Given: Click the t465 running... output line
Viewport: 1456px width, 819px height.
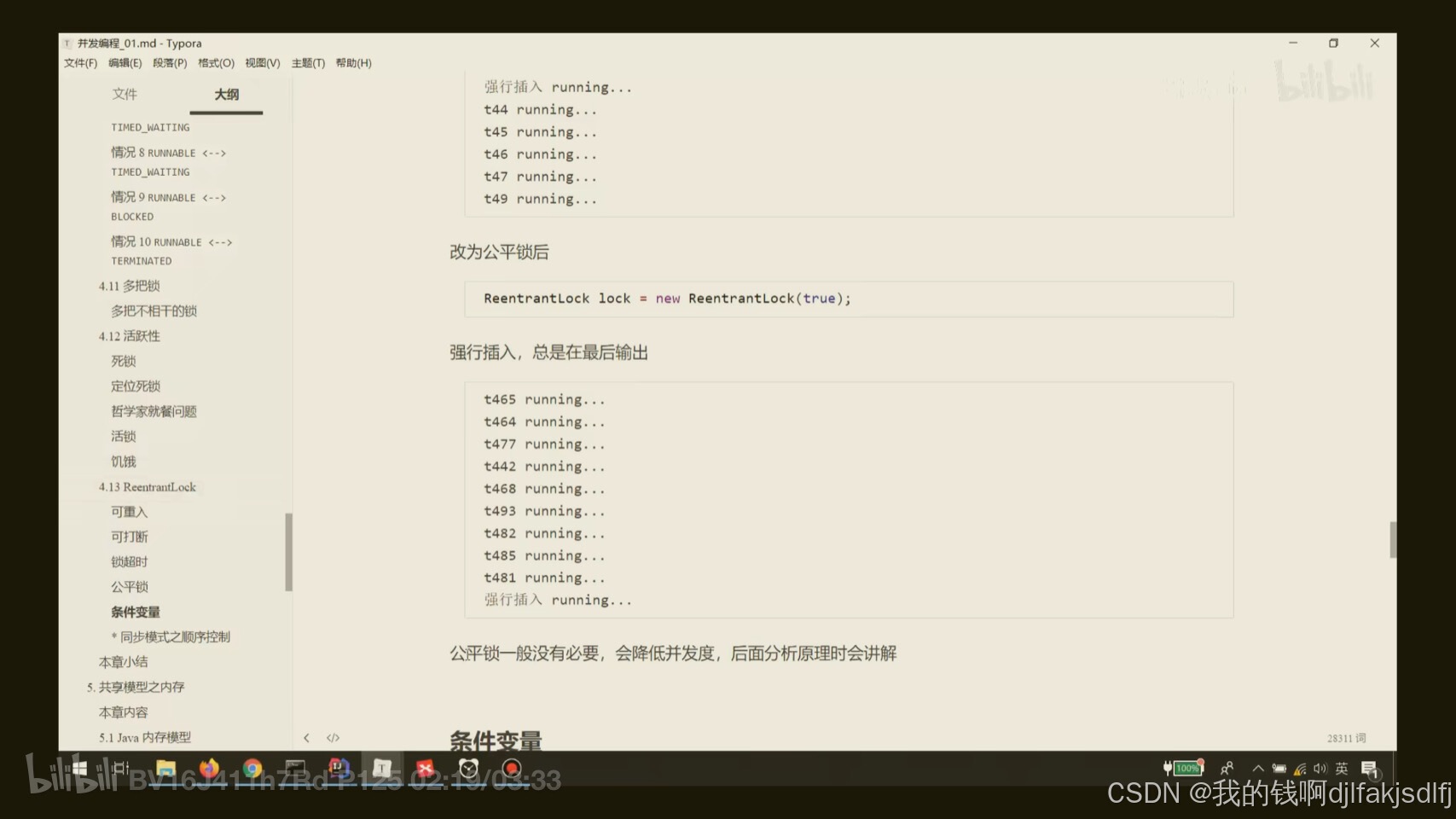Looking at the screenshot, I should coord(544,399).
